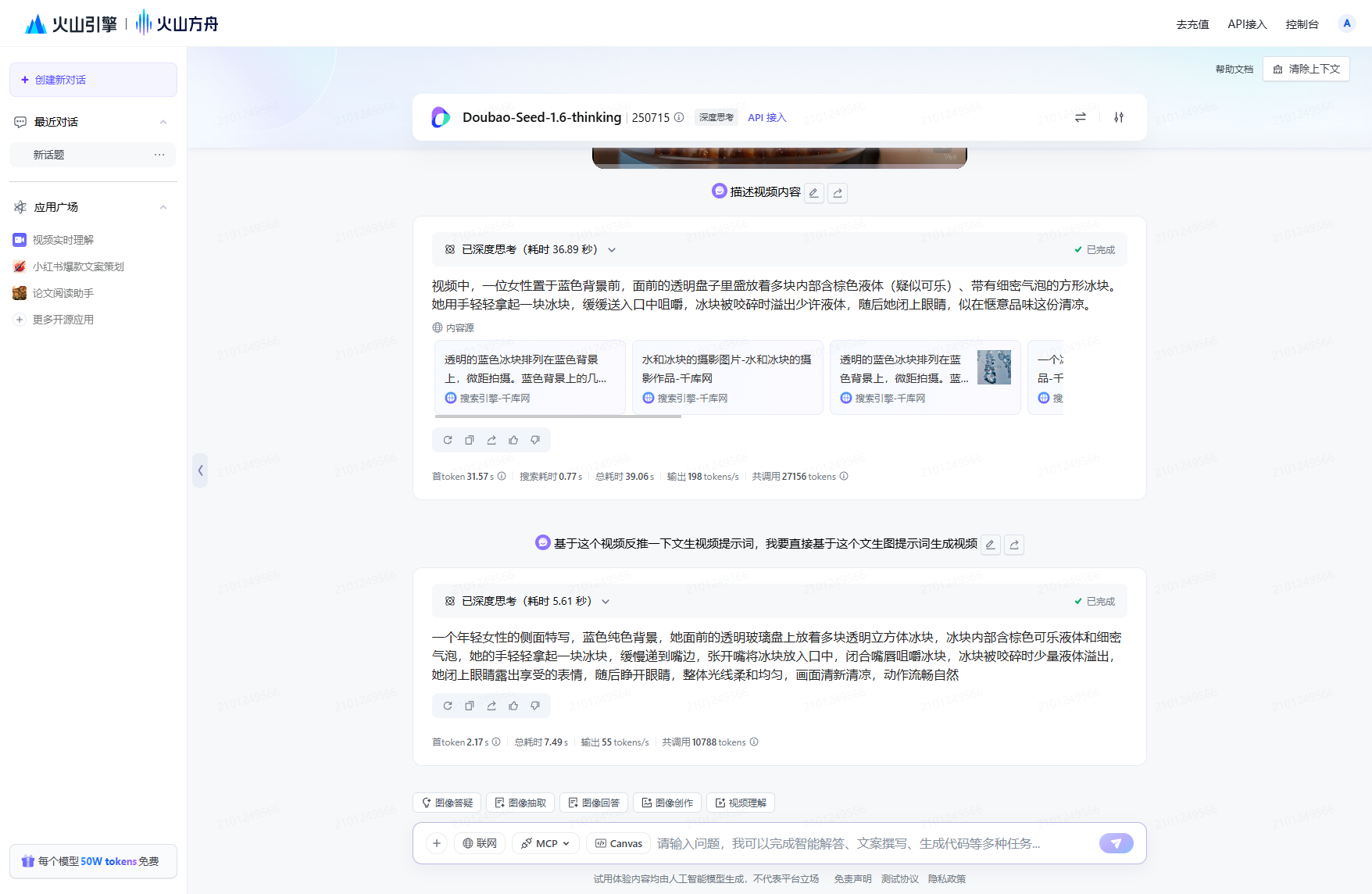This screenshot has width=1372, height=894.
Task: Open 测试协议 footer link
Action: [x=900, y=879]
